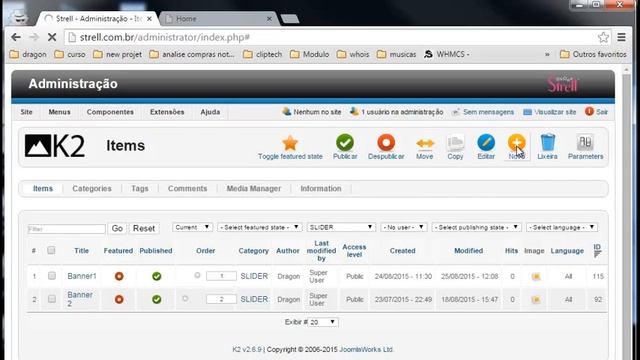This screenshot has height=360, width=640.
Task: Open the SLIDER category filter dropdown
Action: [341, 227]
